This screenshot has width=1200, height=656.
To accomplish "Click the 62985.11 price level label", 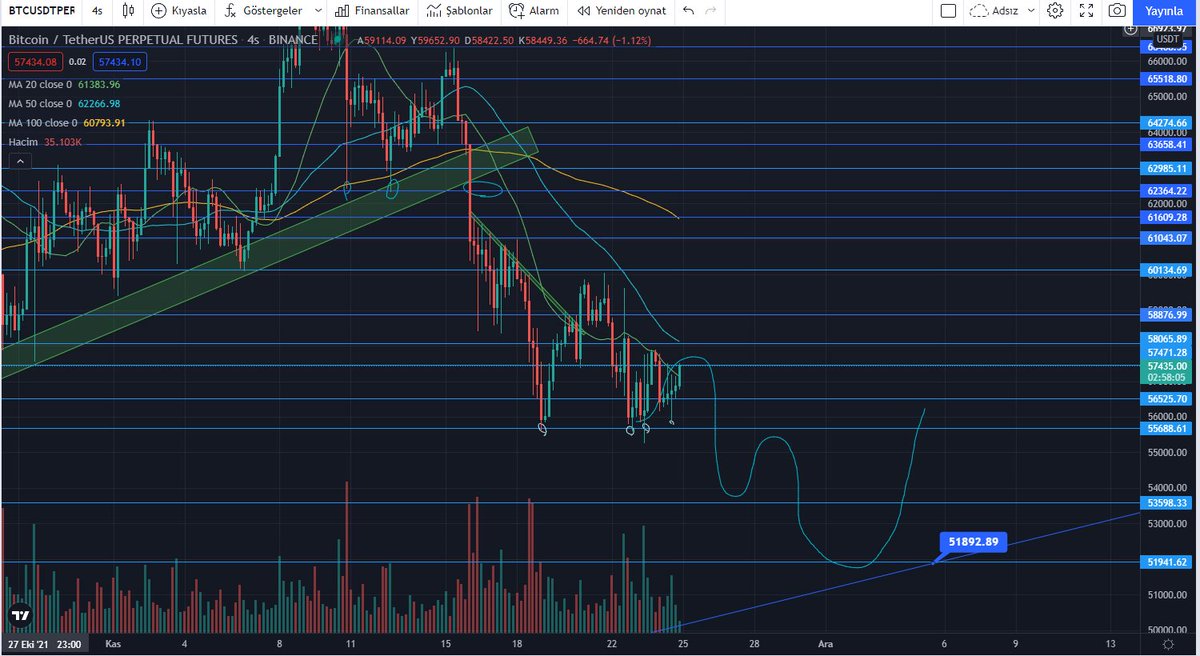I will (1168, 168).
